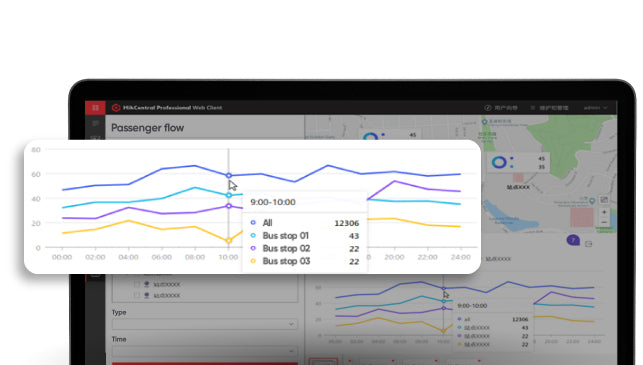Viewport: 643px width, 365px height.
Task: Click the export icon beside chat bubble
Action: tap(588, 244)
